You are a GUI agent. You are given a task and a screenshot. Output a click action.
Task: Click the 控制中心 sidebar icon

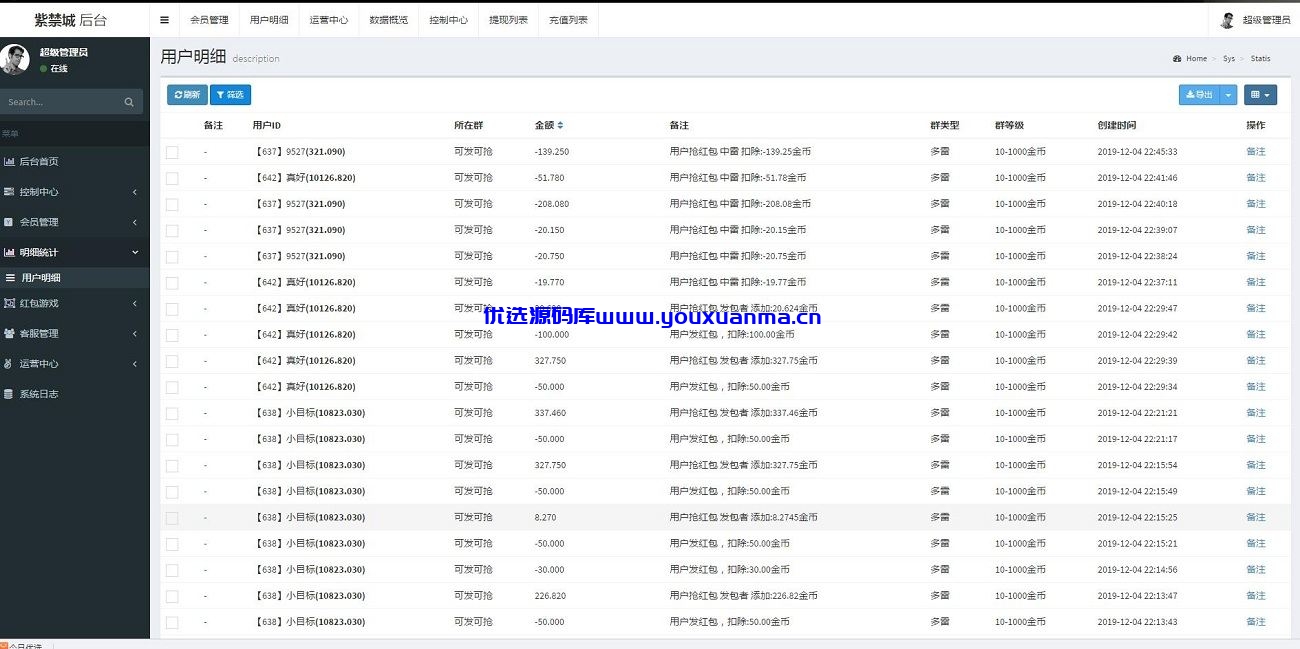pyautogui.click(x=9, y=192)
